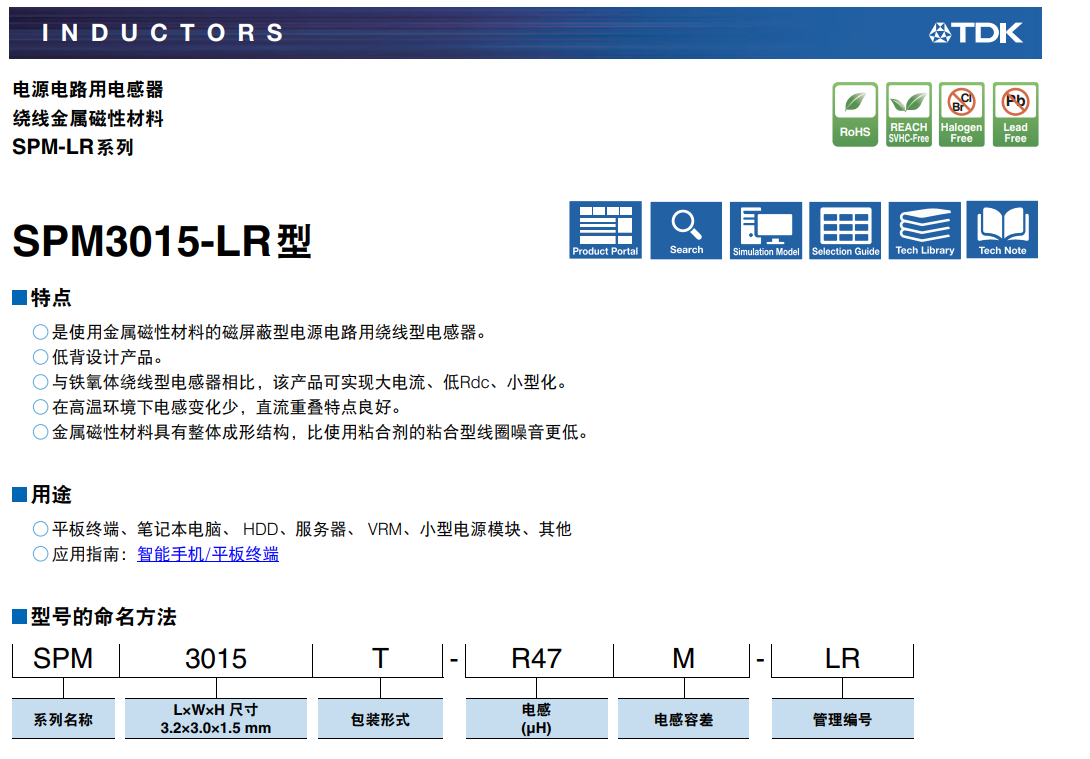Click the SPM-LR系列 series label
Image resolution: width=1090 pixels, height=759 pixels.
73,147
